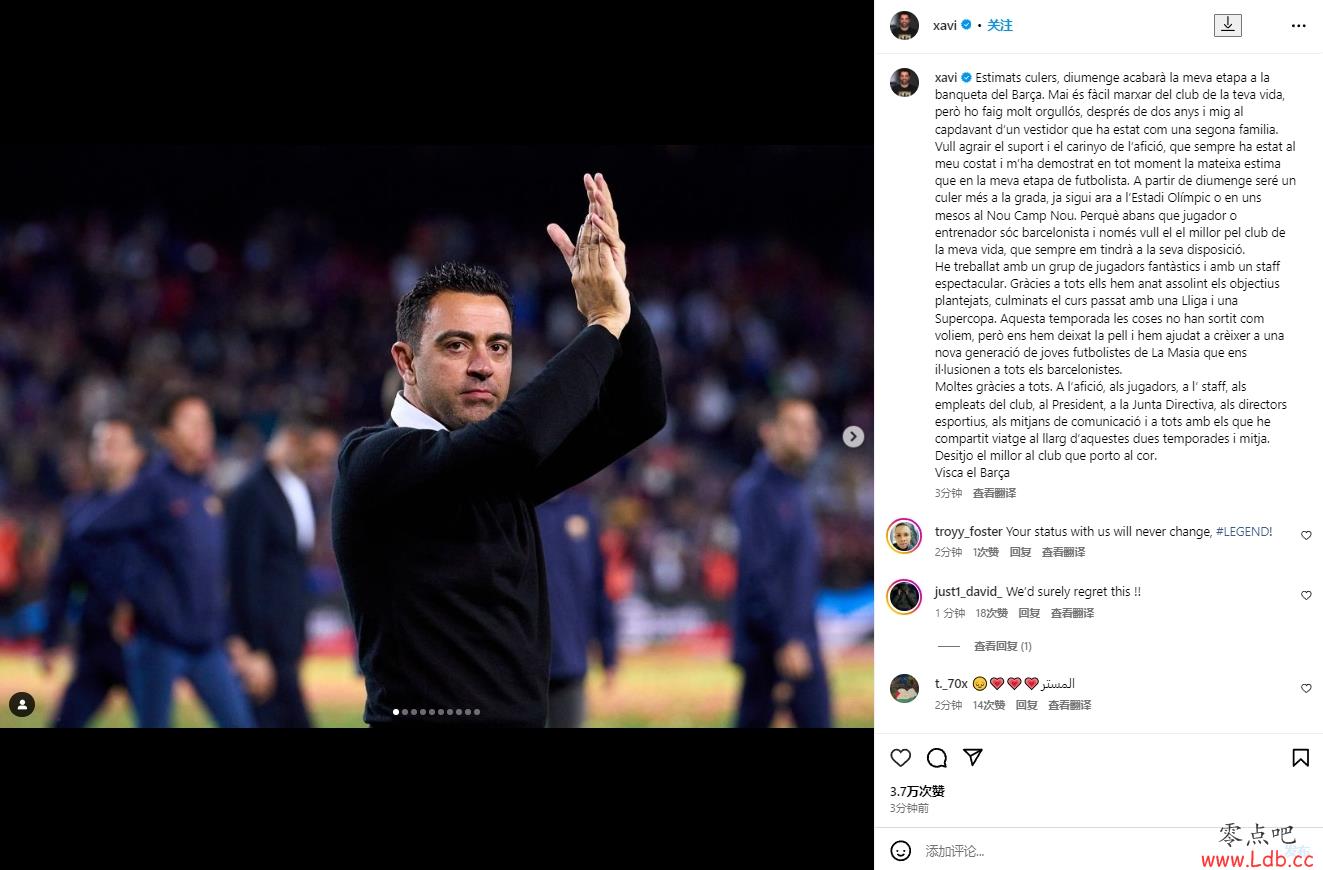The image size is (1323, 870).
Task: Click 回复 under troyy_foster's comment
Action: [x=1020, y=552]
